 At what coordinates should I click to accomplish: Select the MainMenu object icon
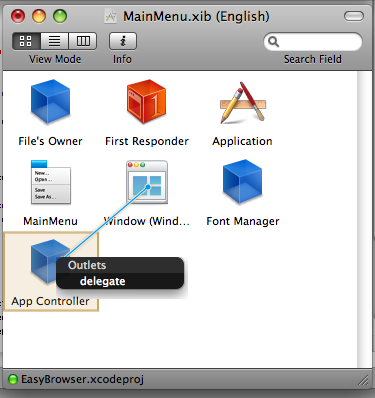pyautogui.click(x=50, y=182)
